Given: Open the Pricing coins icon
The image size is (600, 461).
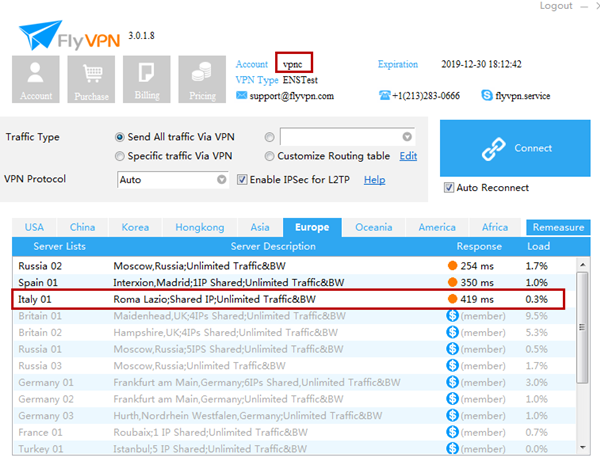Looking at the screenshot, I should (x=202, y=79).
